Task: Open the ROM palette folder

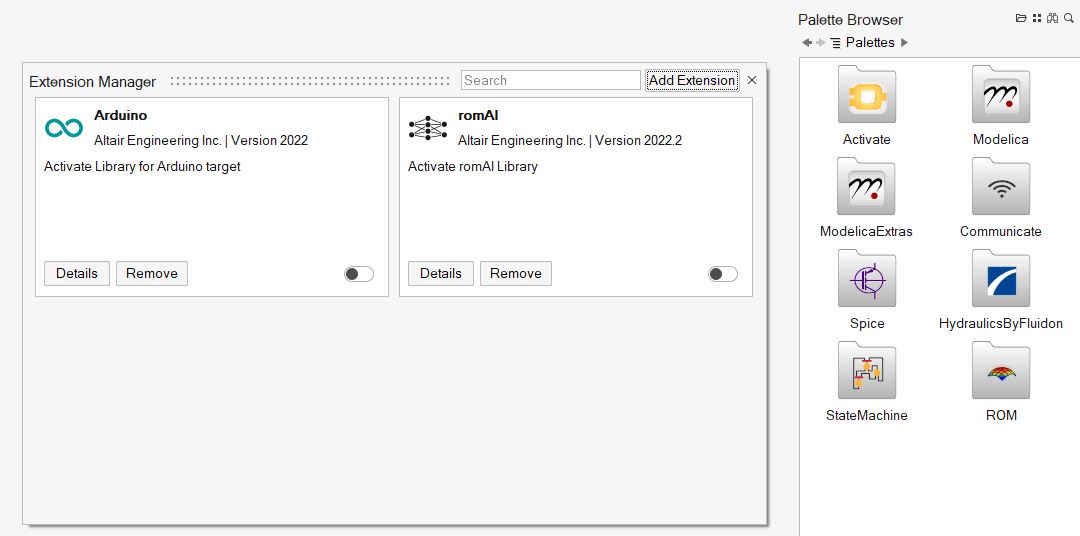Action: point(1000,372)
